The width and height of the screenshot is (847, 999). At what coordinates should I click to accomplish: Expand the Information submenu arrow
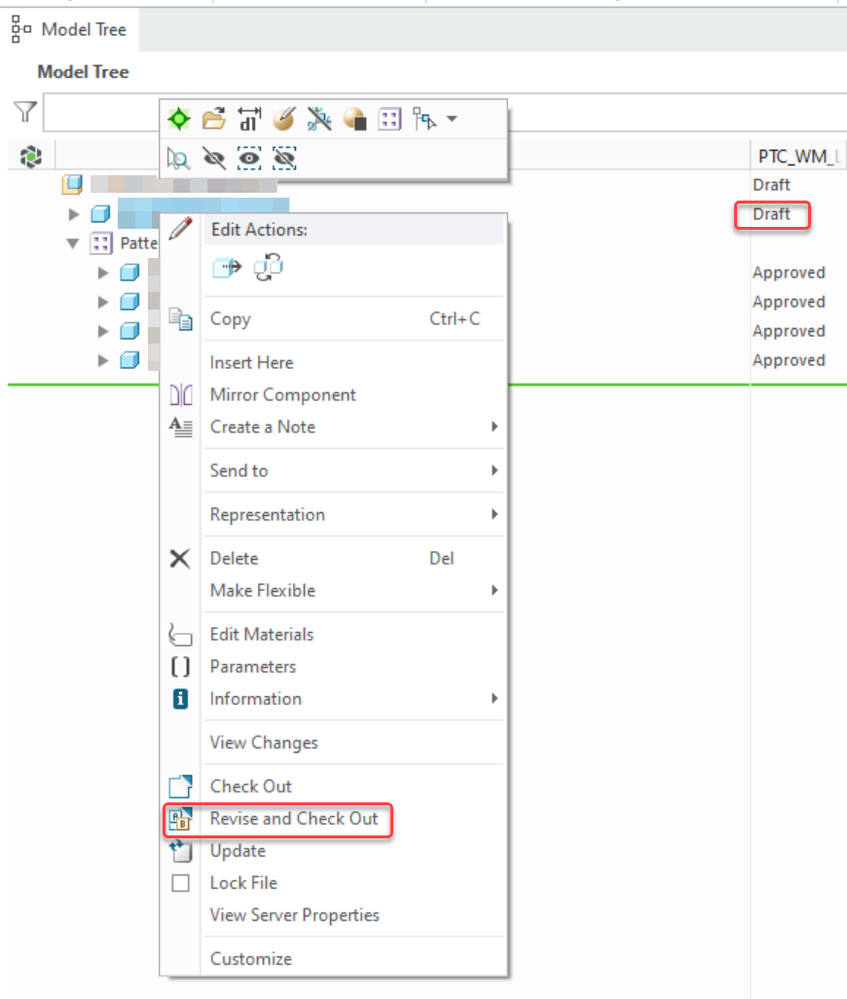(x=495, y=698)
